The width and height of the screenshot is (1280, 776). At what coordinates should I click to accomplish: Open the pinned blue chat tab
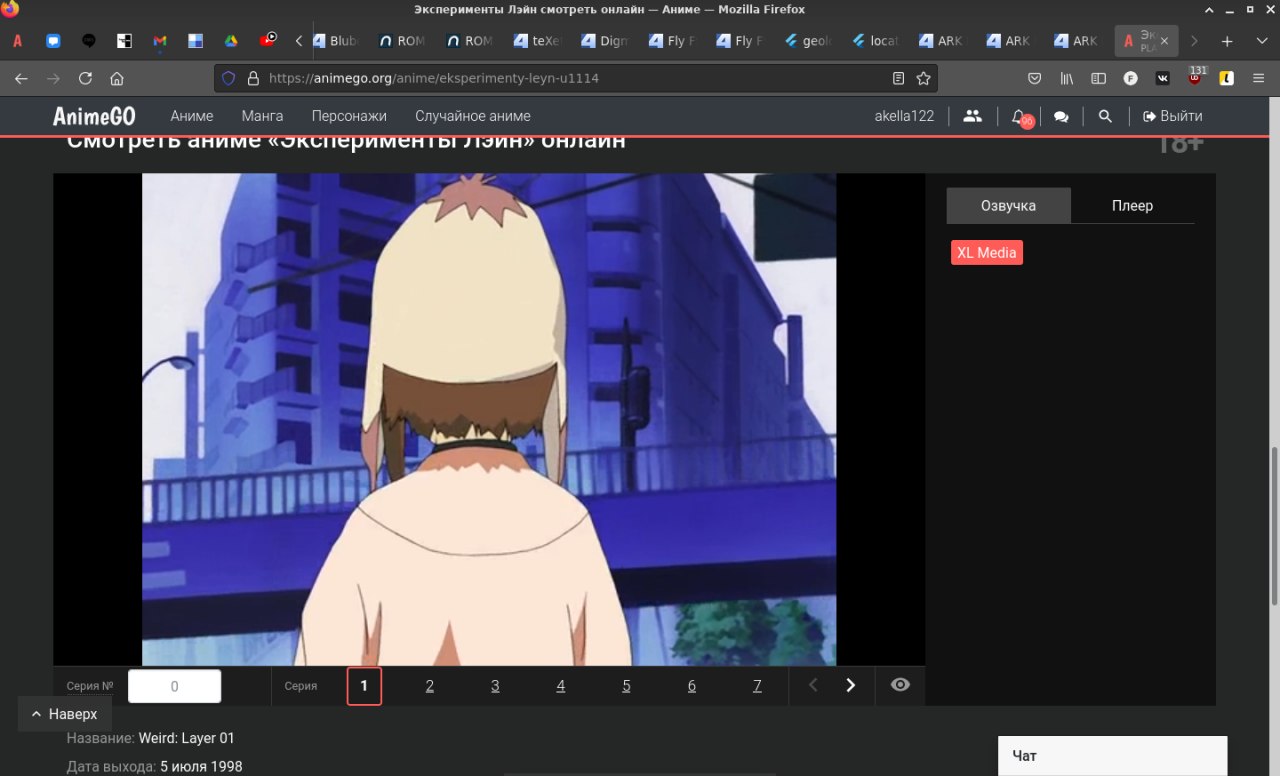click(53, 41)
